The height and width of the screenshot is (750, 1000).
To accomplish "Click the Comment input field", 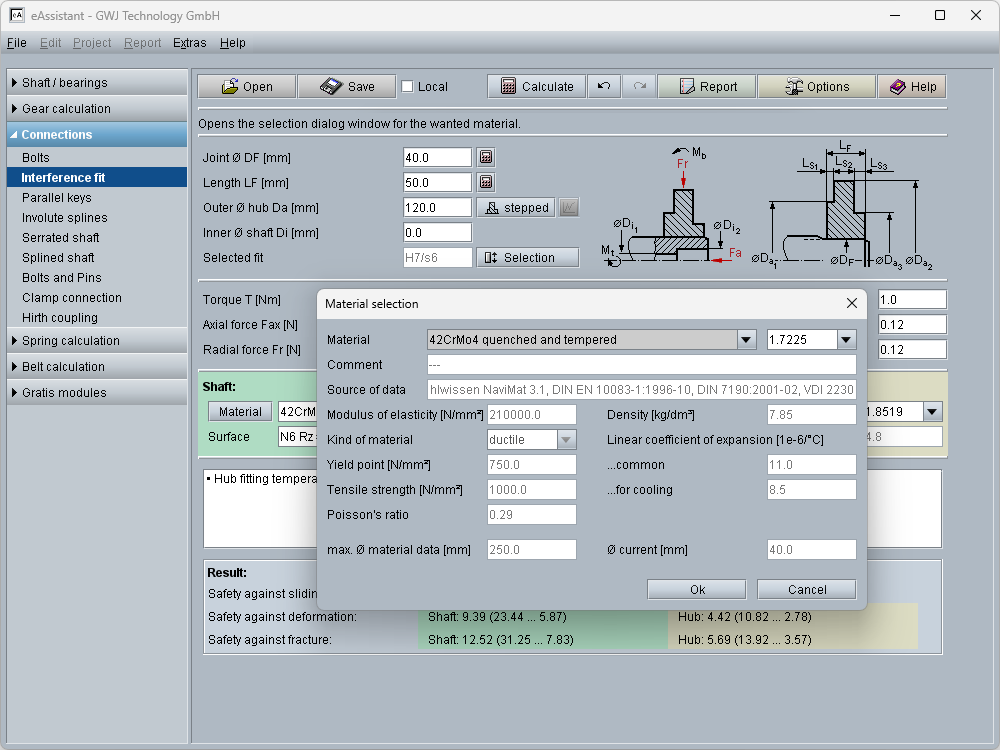I will coord(641,365).
